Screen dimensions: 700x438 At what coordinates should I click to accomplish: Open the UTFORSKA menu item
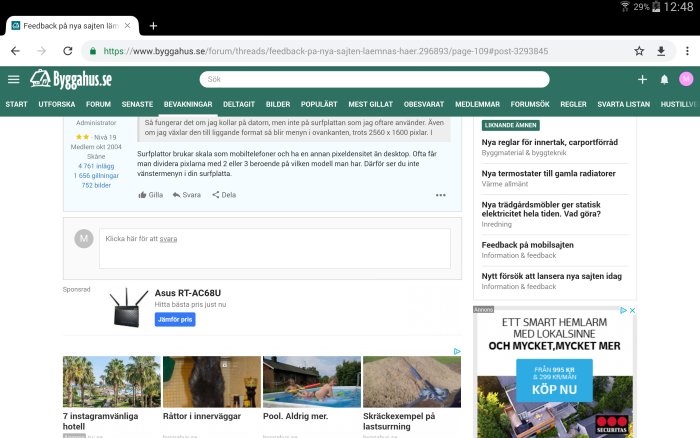tap(57, 104)
